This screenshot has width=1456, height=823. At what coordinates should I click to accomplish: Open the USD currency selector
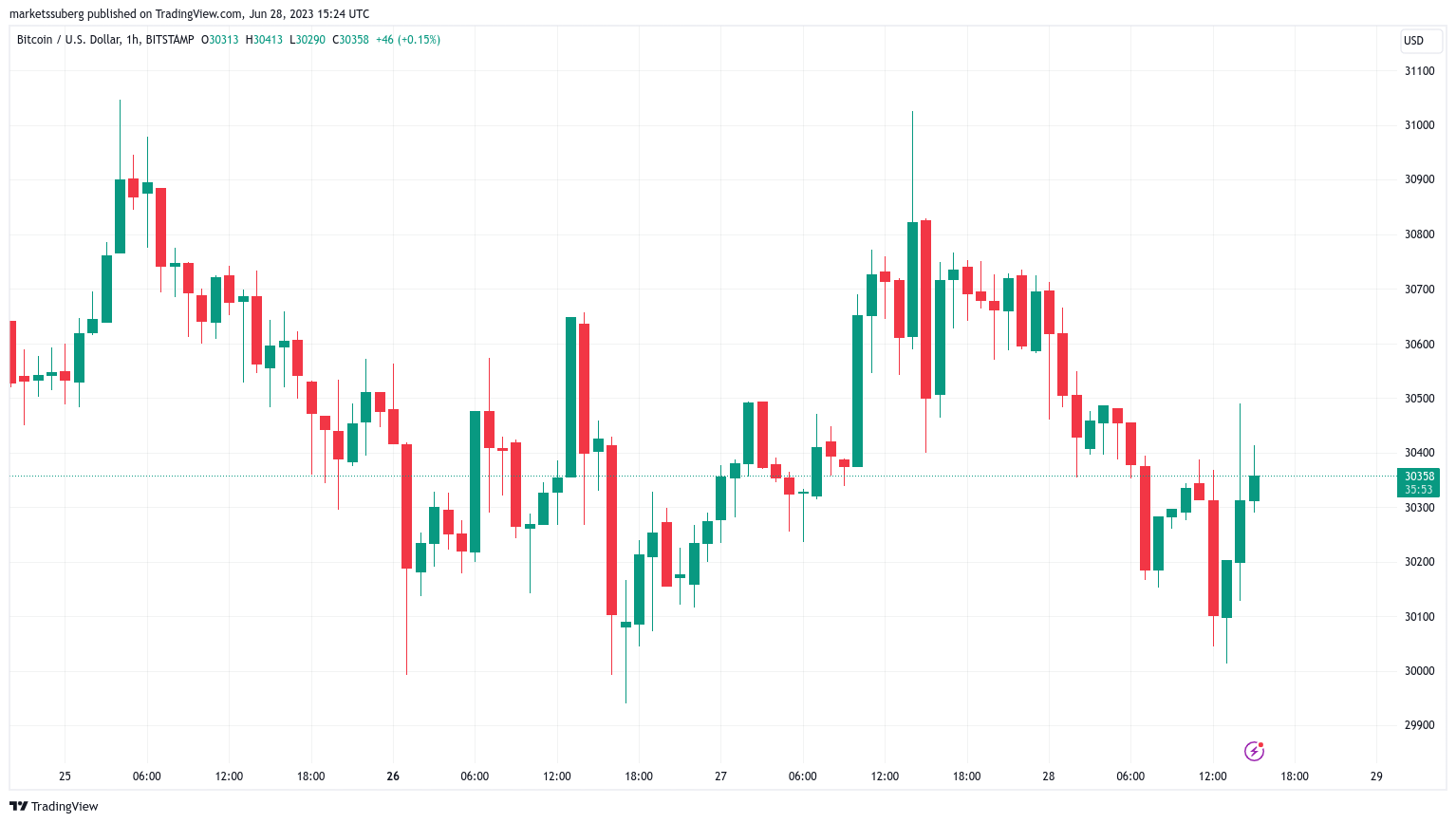(1413, 40)
